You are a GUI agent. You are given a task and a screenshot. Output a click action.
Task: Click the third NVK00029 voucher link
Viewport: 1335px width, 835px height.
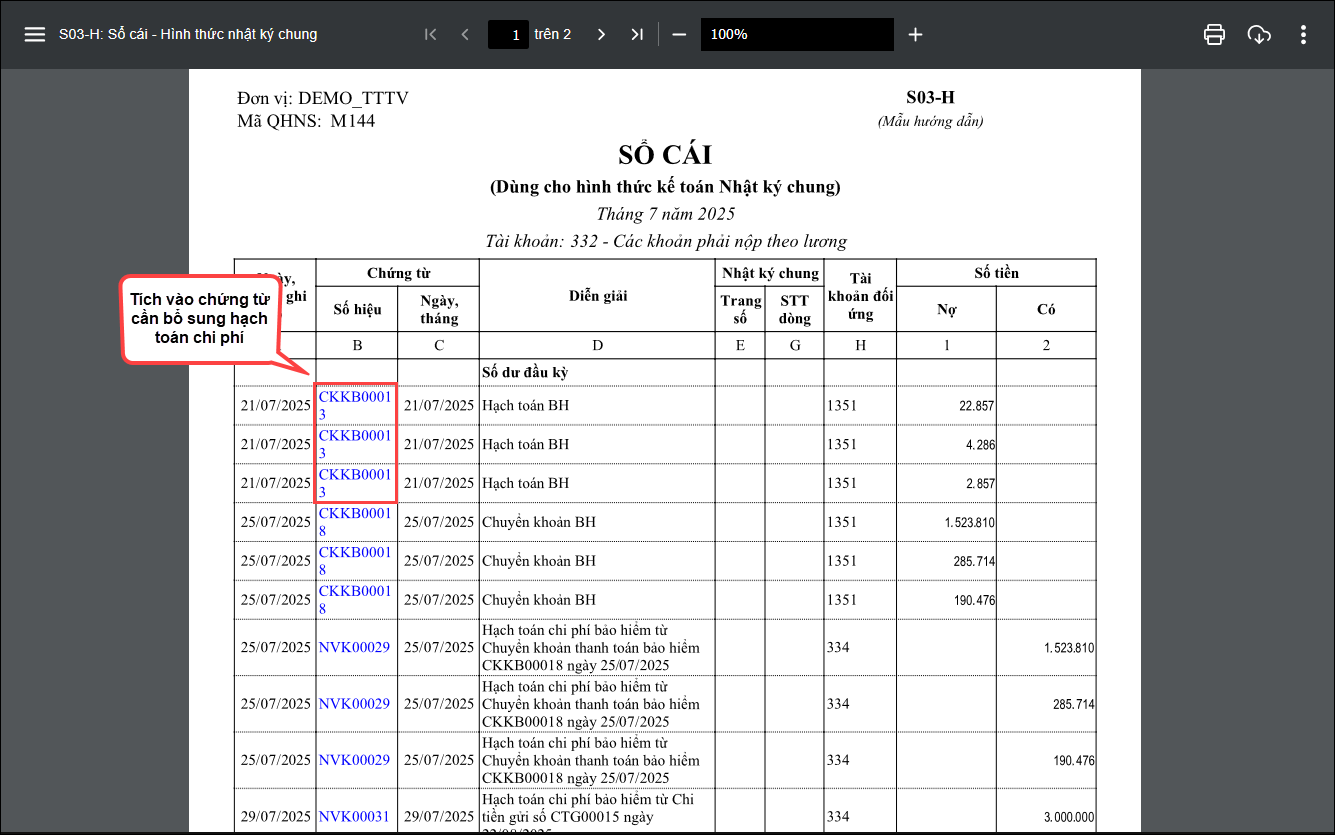pyautogui.click(x=354, y=760)
